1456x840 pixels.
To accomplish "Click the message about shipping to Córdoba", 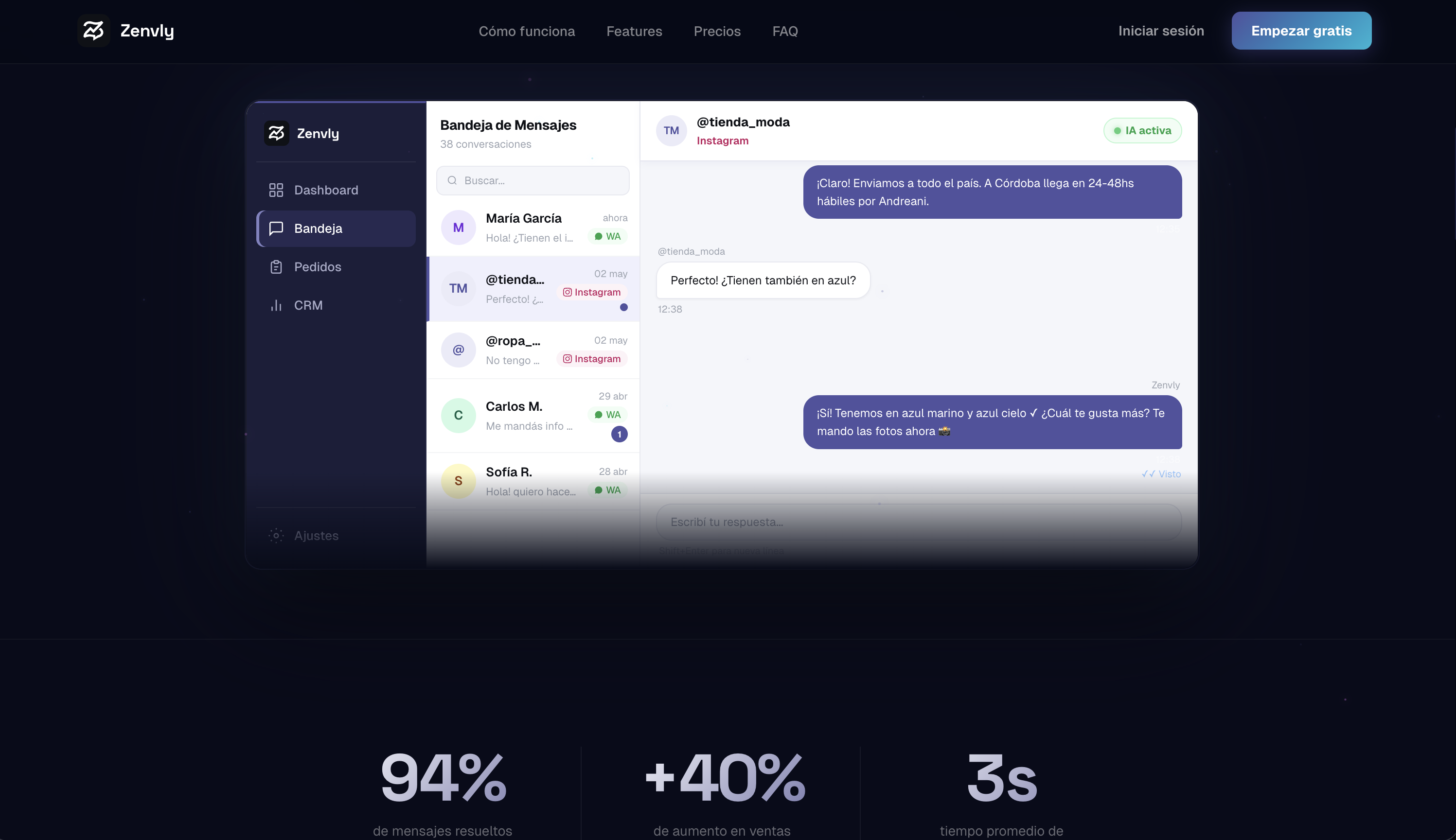I will coord(992,192).
